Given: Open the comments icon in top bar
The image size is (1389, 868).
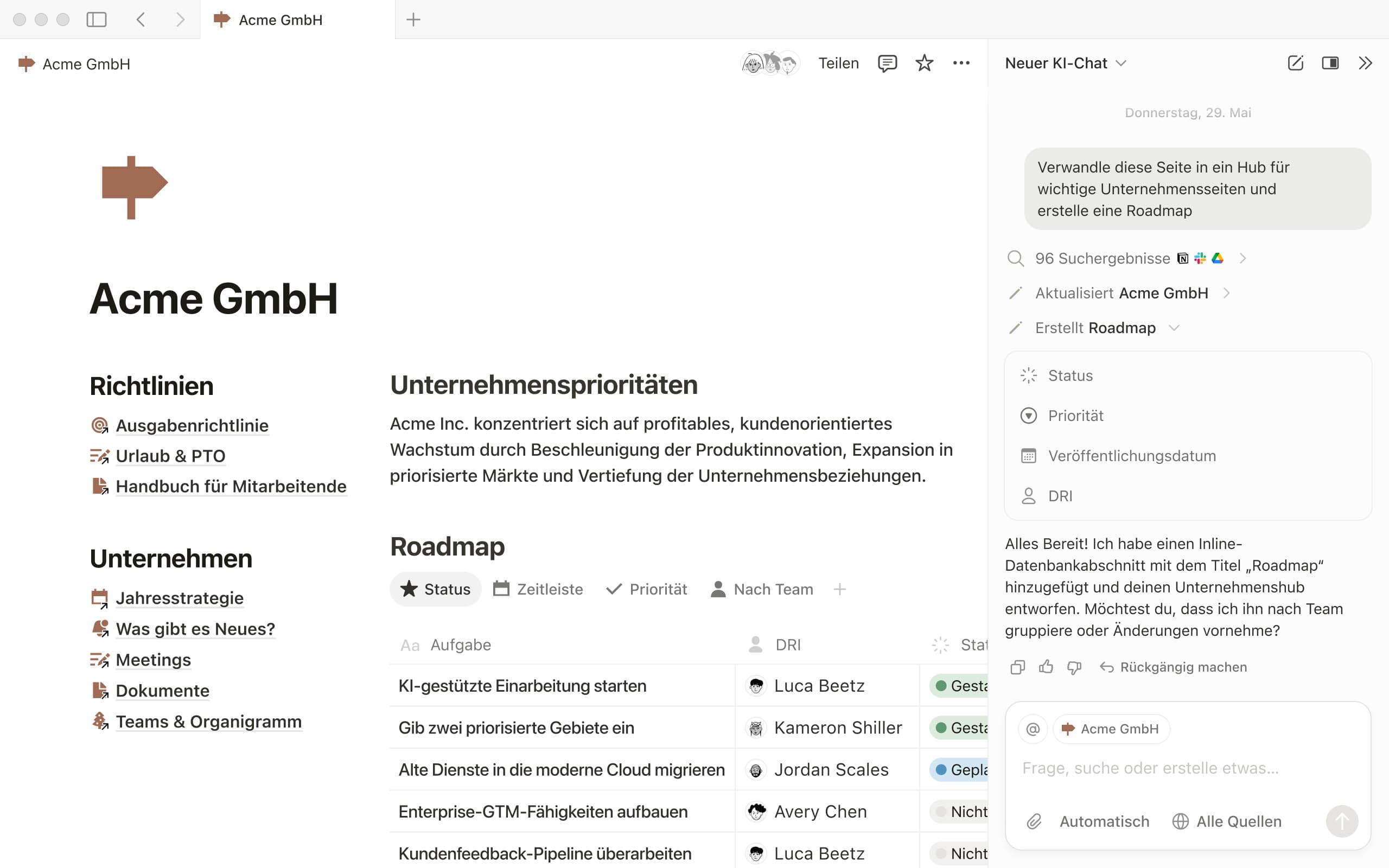Looking at the screenshot, I should 887,63.
